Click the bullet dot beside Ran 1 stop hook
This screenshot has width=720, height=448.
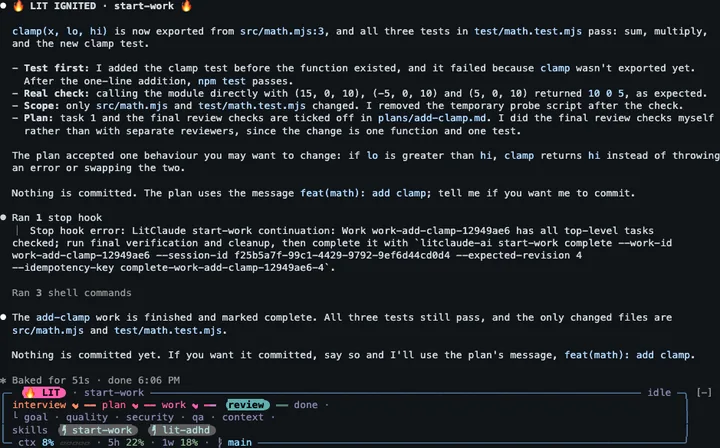4,217
